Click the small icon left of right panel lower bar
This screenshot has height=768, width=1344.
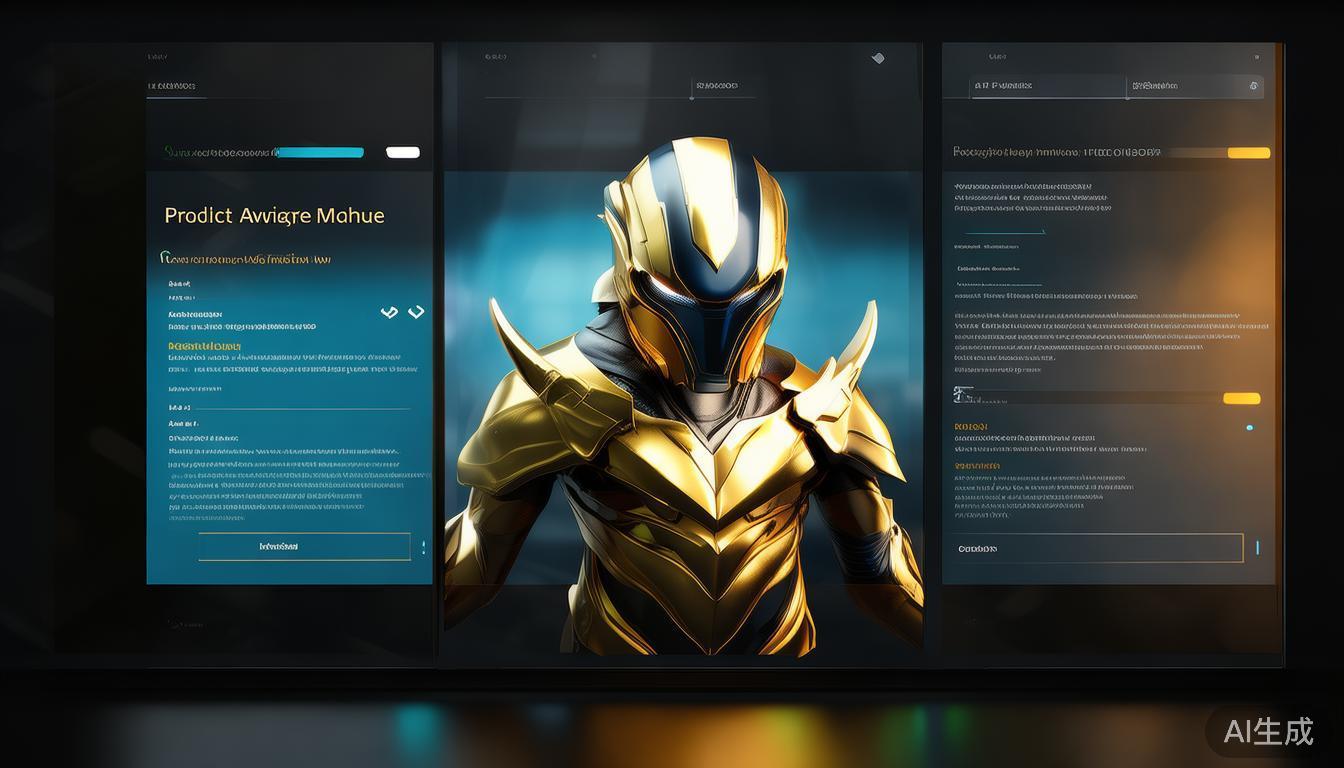pos(963,394)
